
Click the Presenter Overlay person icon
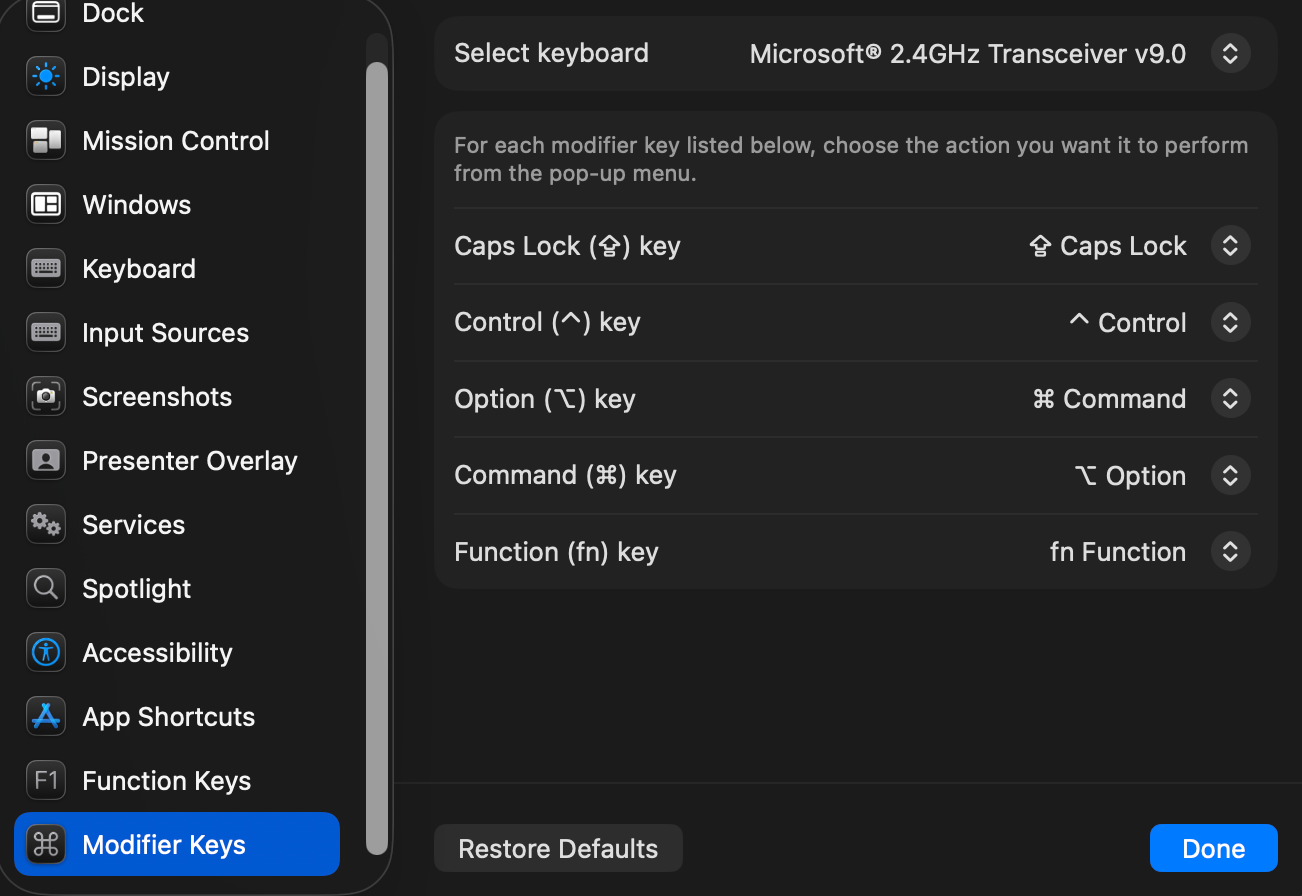[46, 461]
